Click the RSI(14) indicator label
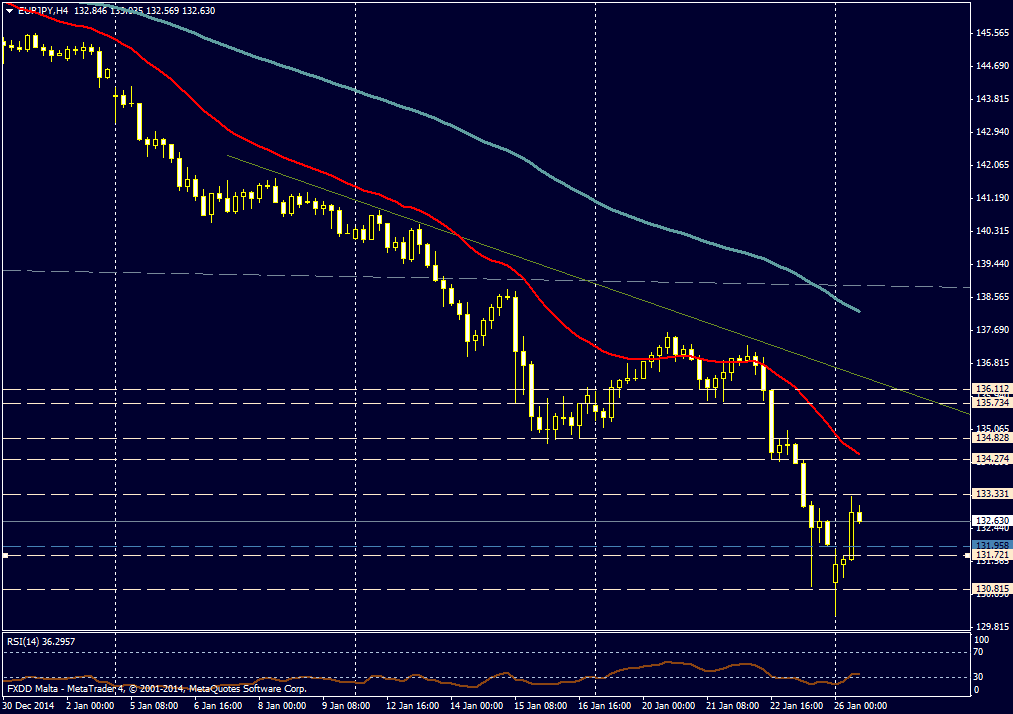The width and height of the screenshot is (1013, 714). tap(41, 641)
